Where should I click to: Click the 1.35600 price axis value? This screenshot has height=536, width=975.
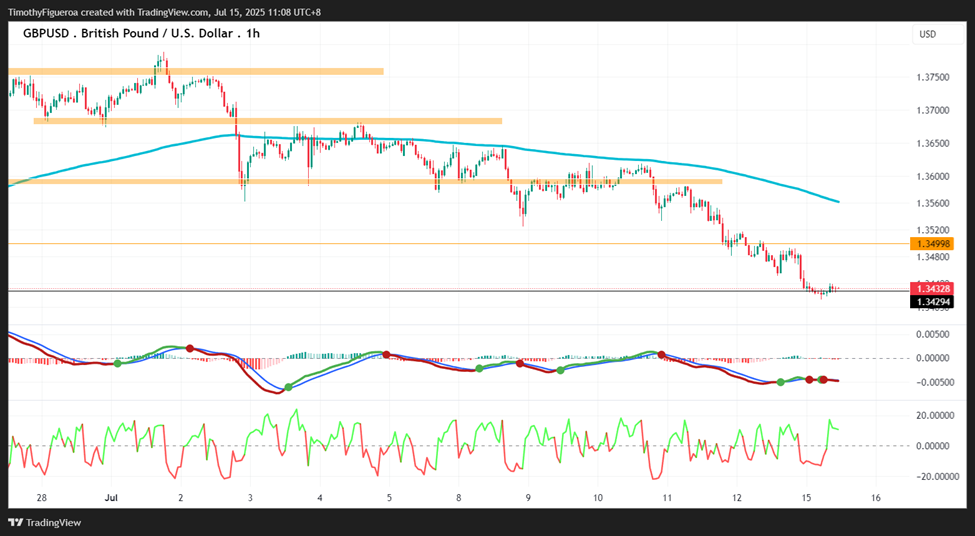[x=933, y=203]
